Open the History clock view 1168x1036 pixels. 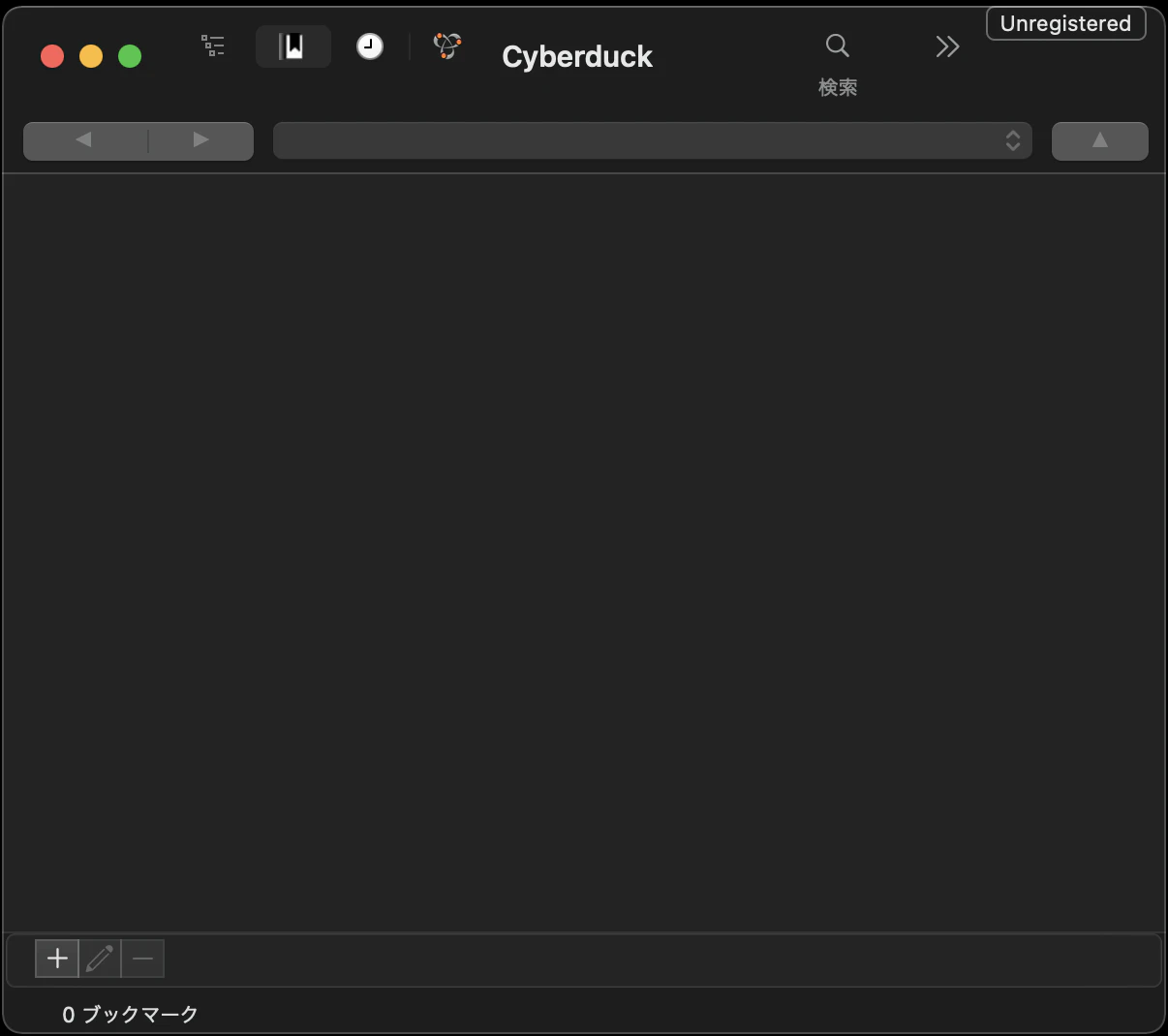[x=370, y=46]
